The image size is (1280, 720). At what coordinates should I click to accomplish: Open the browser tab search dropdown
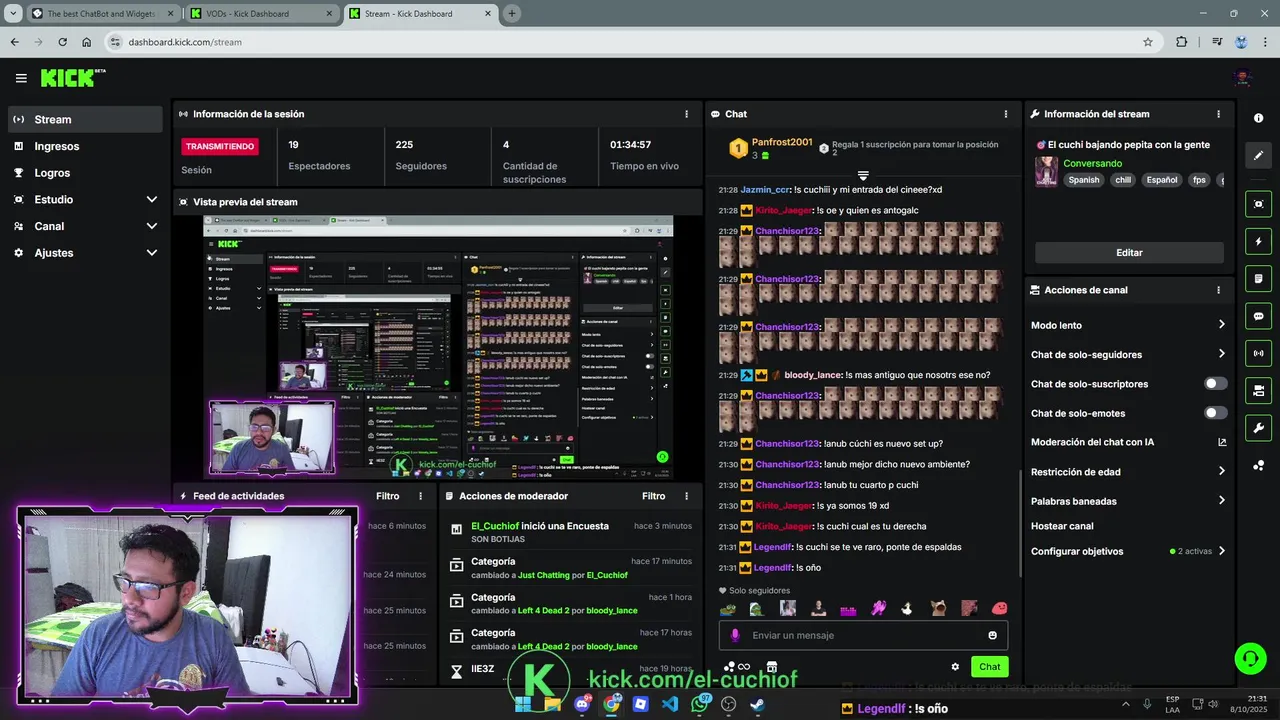[13, 13]
